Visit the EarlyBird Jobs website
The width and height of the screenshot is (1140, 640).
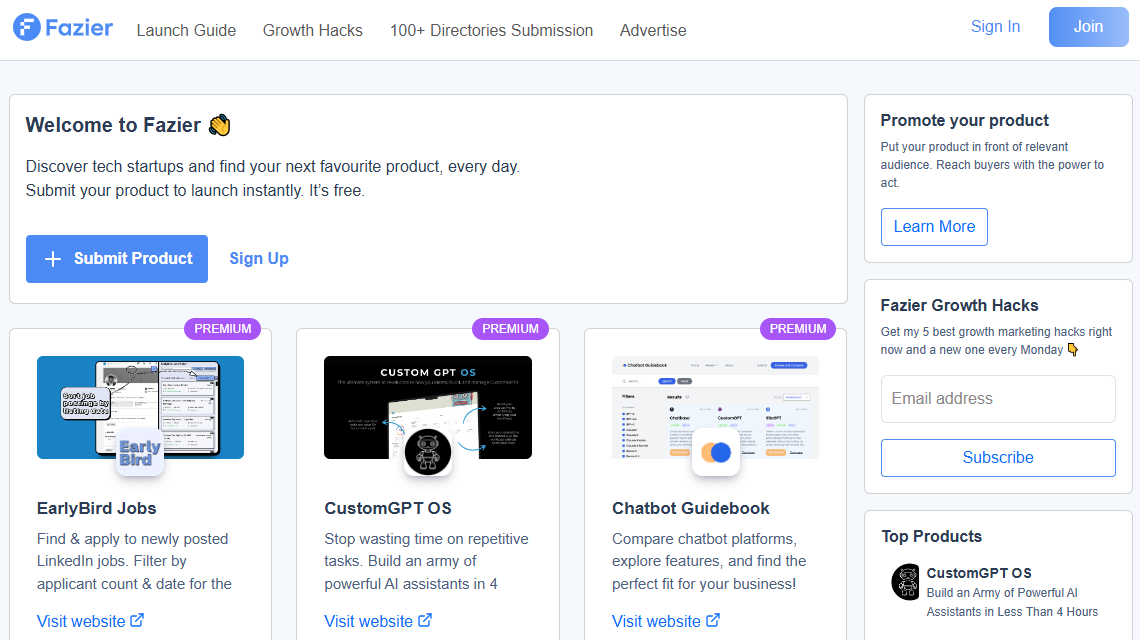pyautogui.click(x=90, y=621)
